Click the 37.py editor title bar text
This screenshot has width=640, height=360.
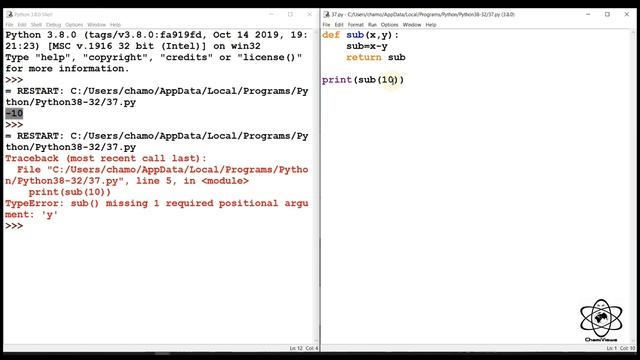coord(423,14)
